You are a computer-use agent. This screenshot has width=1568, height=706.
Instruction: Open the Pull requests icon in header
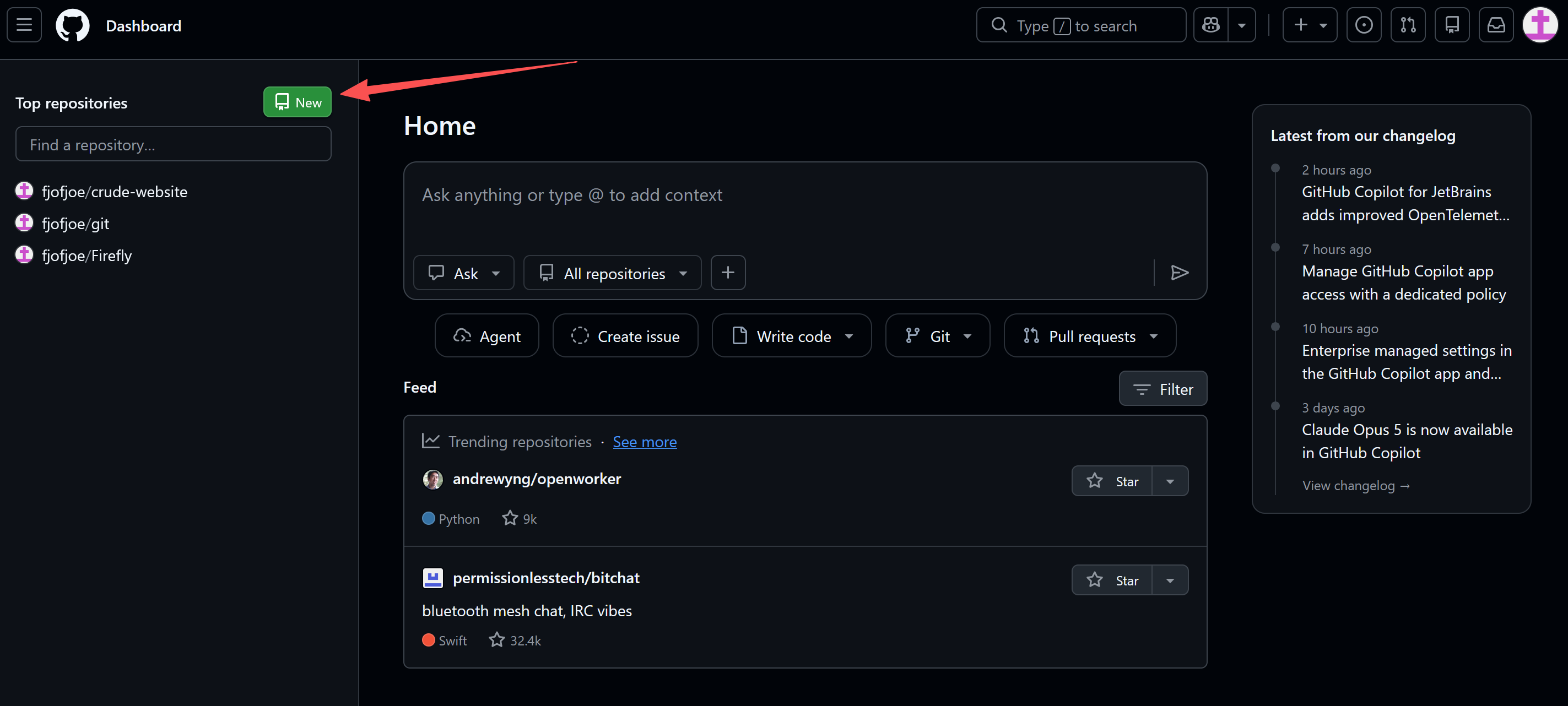coord(1408,25)
